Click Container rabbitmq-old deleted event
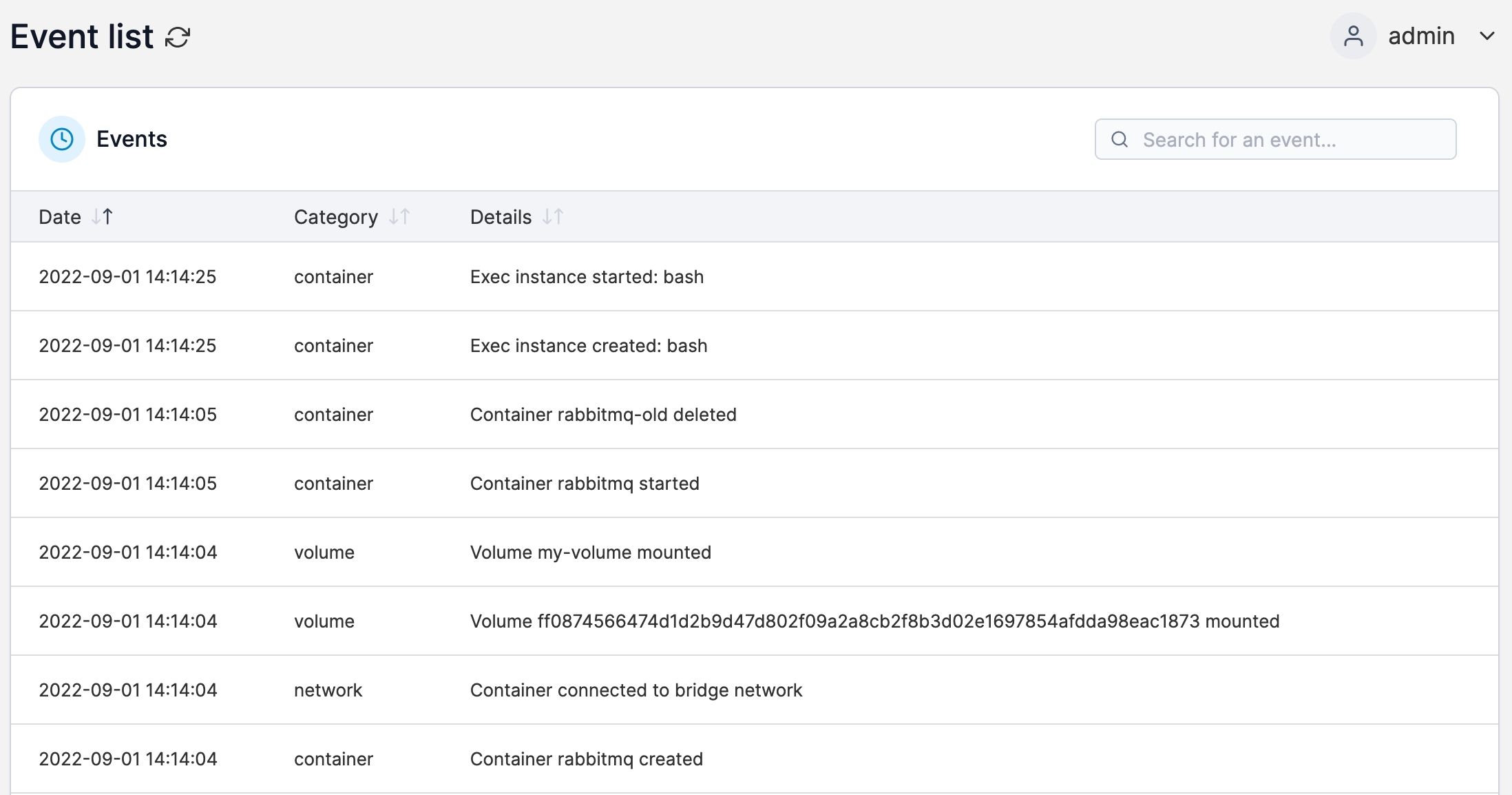The width and height of the screenshot is (1512, 795). pos(603,415)
